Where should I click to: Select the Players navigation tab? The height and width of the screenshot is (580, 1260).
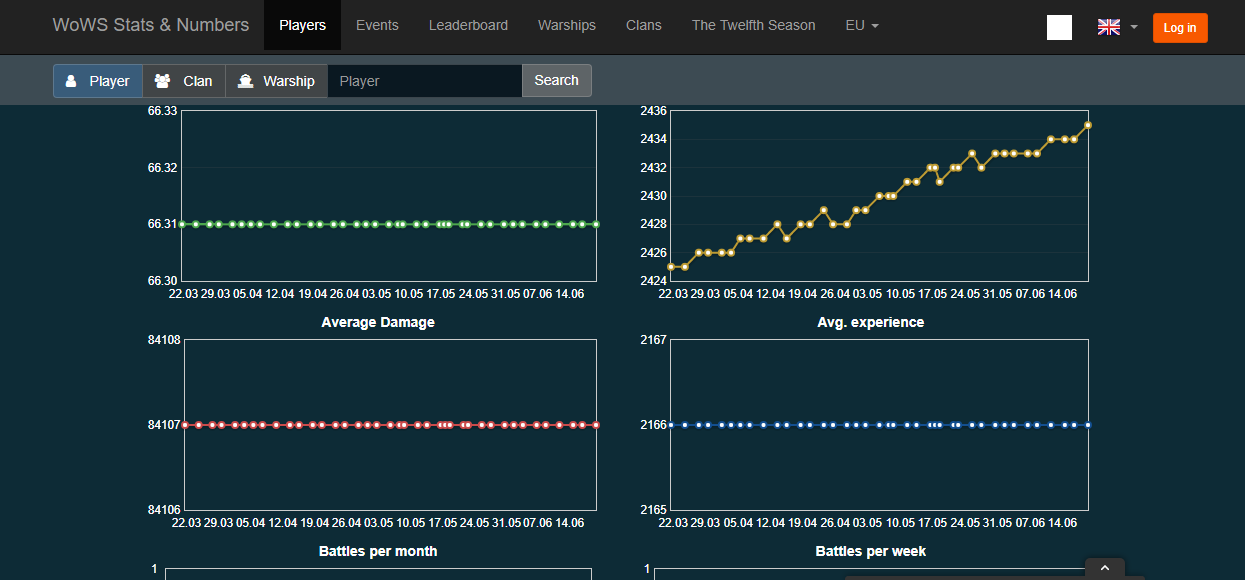coord(302,25)
